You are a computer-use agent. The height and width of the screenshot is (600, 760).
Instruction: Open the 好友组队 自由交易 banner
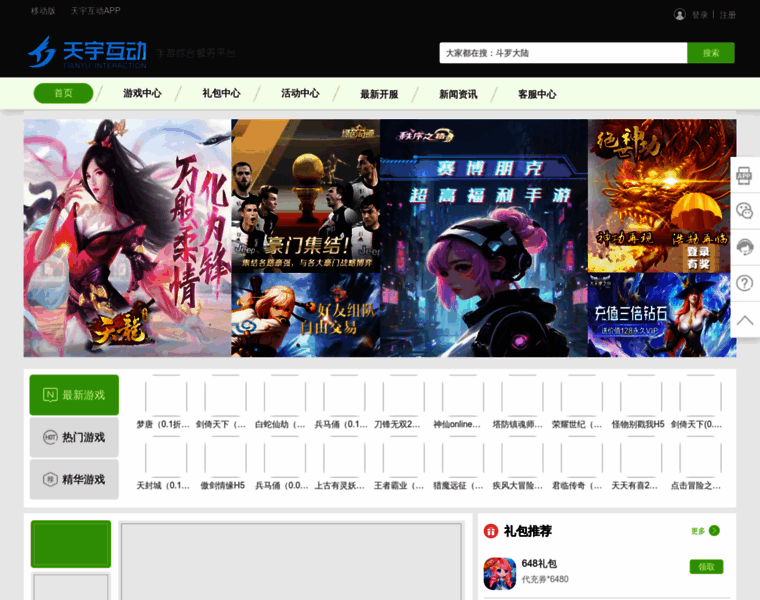[x=305, y=315]
